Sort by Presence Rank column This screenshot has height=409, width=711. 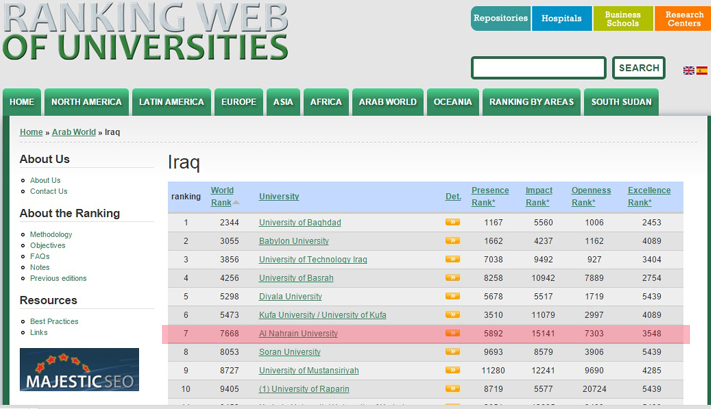pyautogui.click(x=490, y=196)
